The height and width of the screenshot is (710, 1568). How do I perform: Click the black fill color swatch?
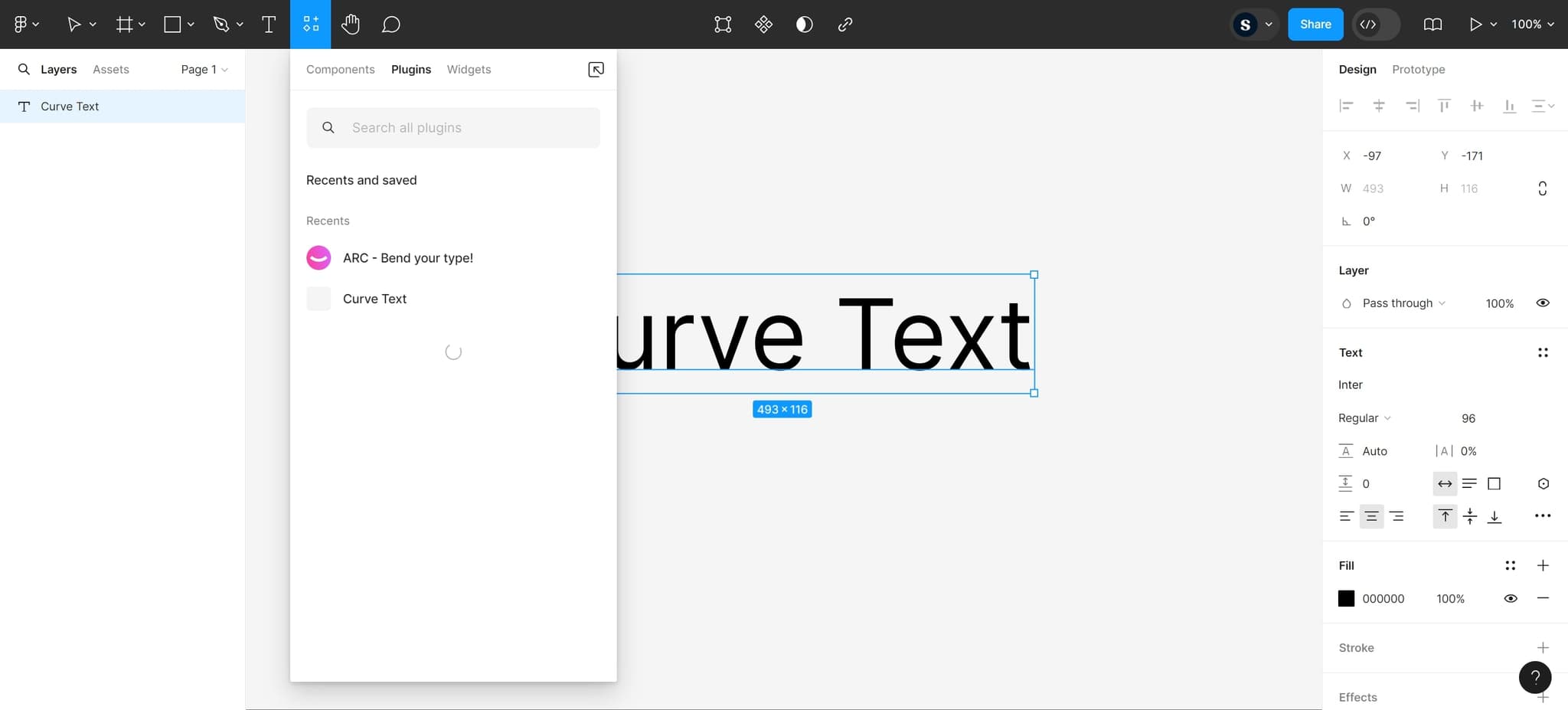coord(1346,599)
